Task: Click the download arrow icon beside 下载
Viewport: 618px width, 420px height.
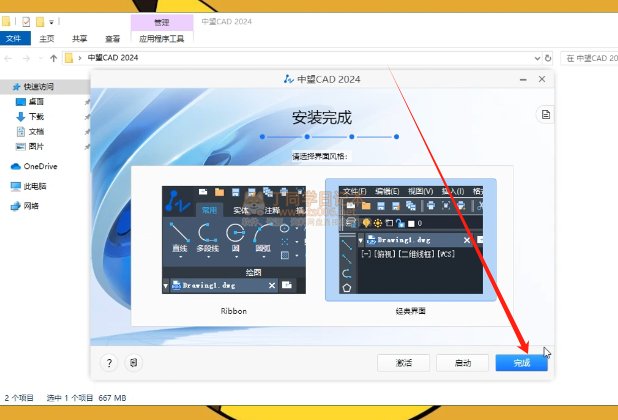Action: [x=20, y=117]
